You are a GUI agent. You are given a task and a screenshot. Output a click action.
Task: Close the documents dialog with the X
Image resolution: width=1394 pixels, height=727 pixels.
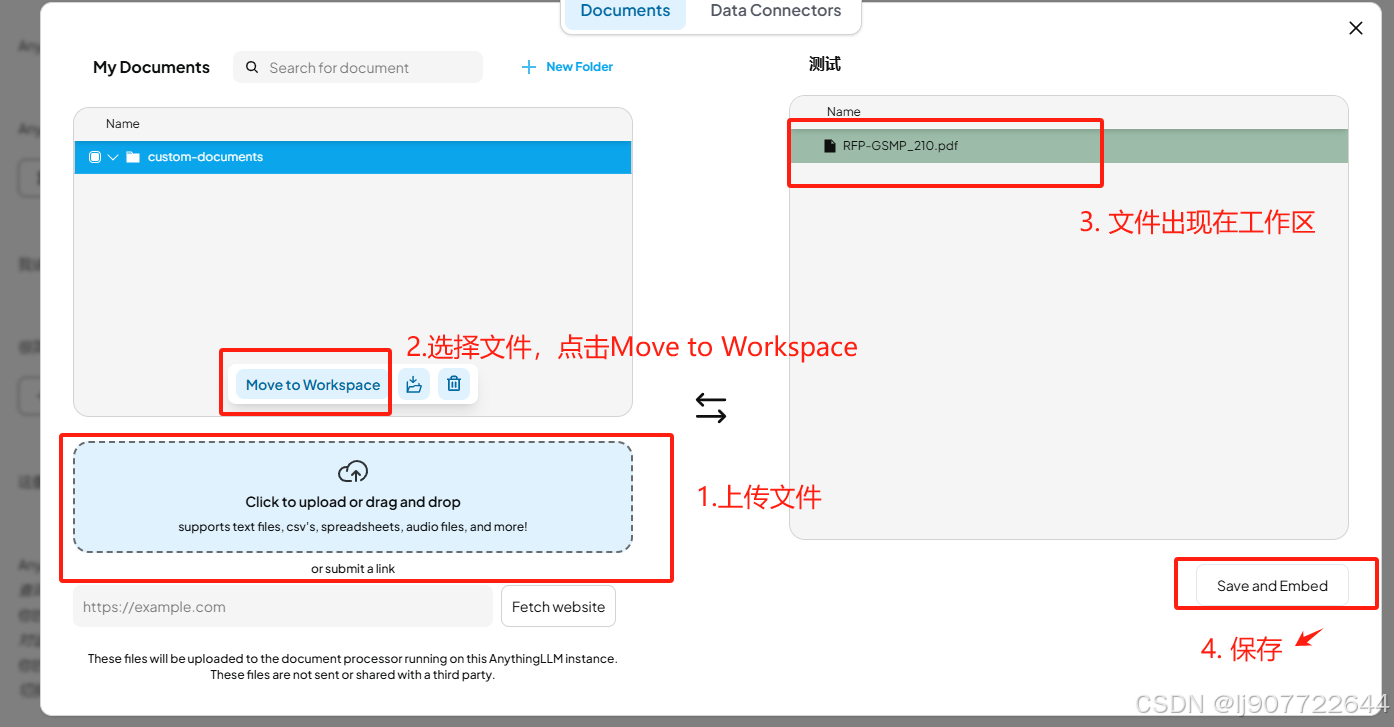[1356, 28]
